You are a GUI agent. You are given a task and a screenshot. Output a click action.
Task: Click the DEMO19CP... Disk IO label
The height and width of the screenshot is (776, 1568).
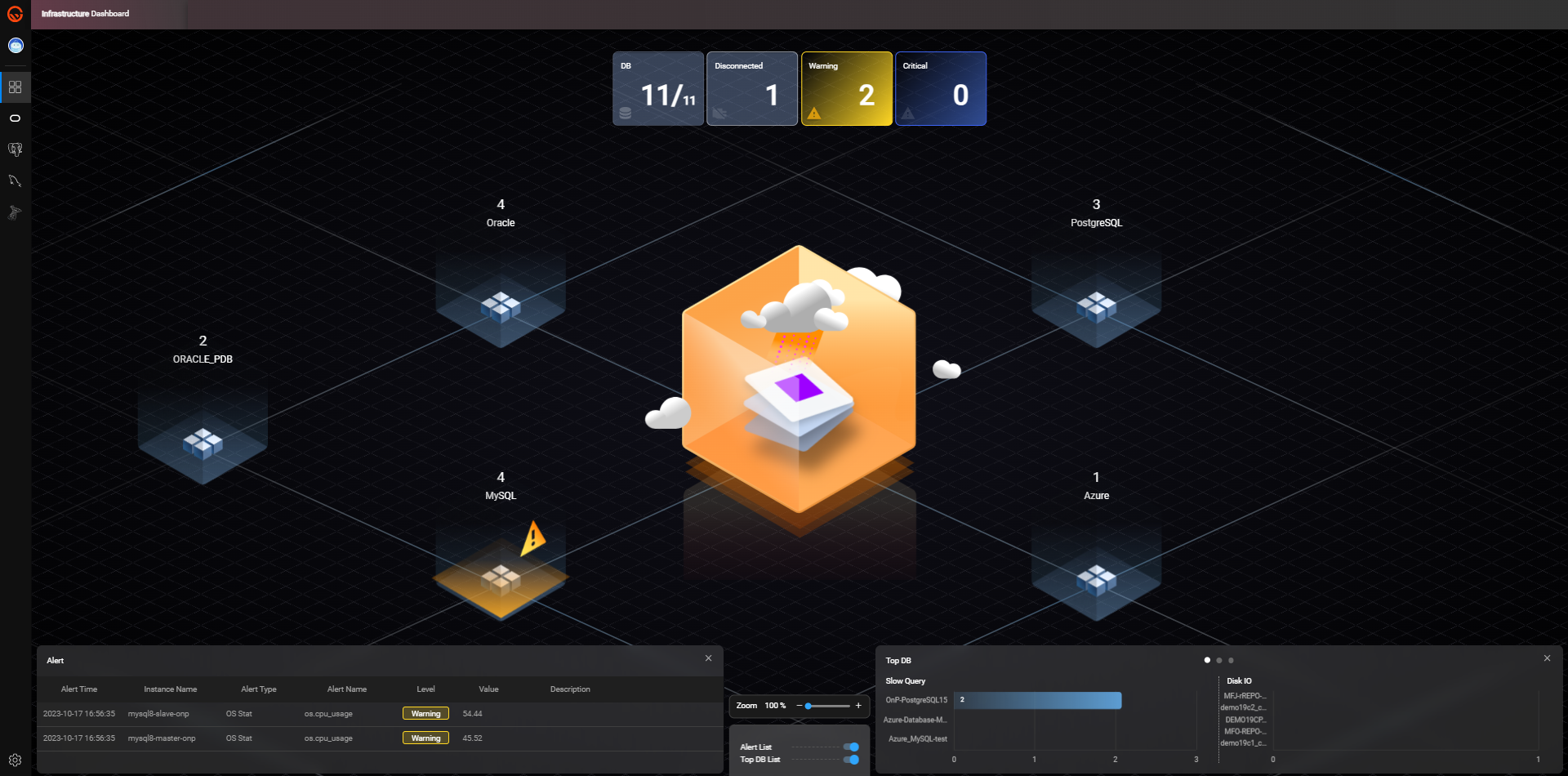(1245, 720)
